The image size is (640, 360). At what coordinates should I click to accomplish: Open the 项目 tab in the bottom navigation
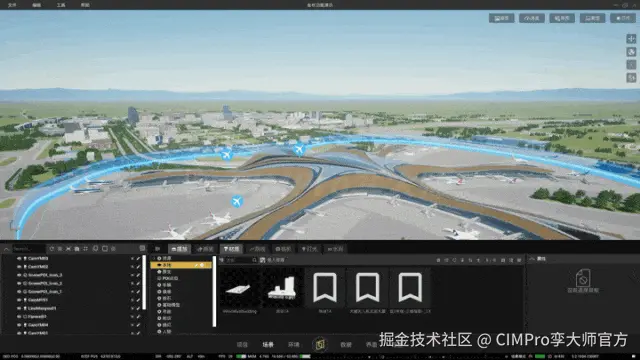coord(242,345)
